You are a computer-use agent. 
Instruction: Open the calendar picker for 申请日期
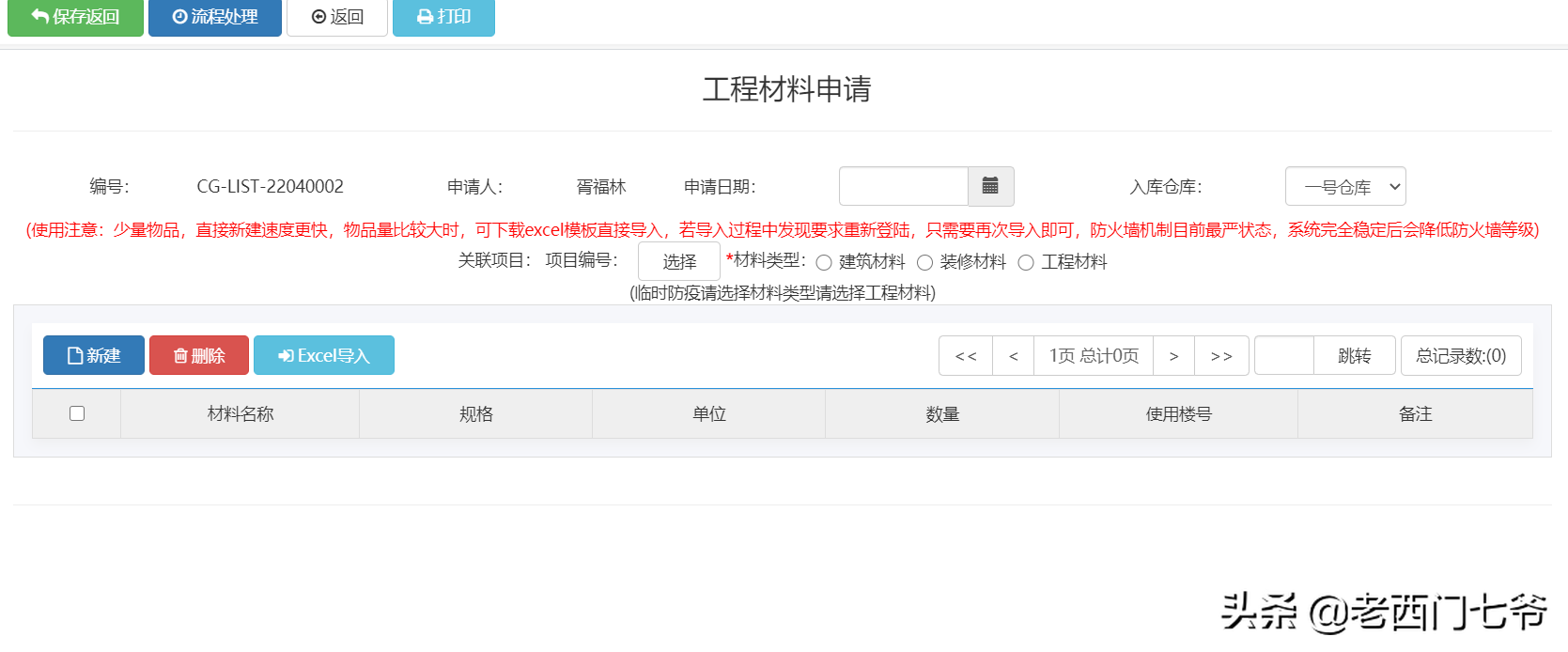(x=990, y=186)
